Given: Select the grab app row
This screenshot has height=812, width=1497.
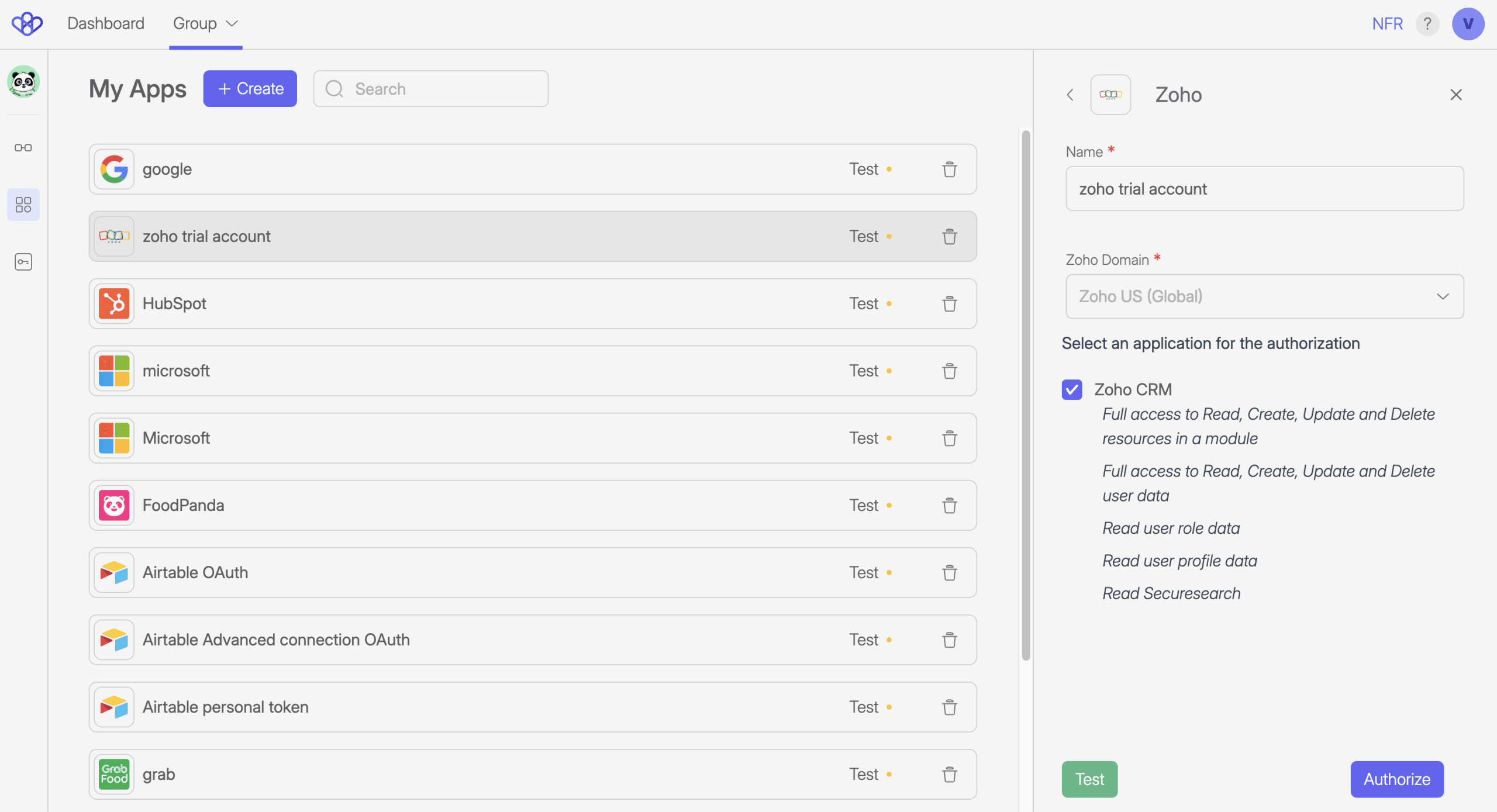Looking at the screenshot, I should coord(533,775).
